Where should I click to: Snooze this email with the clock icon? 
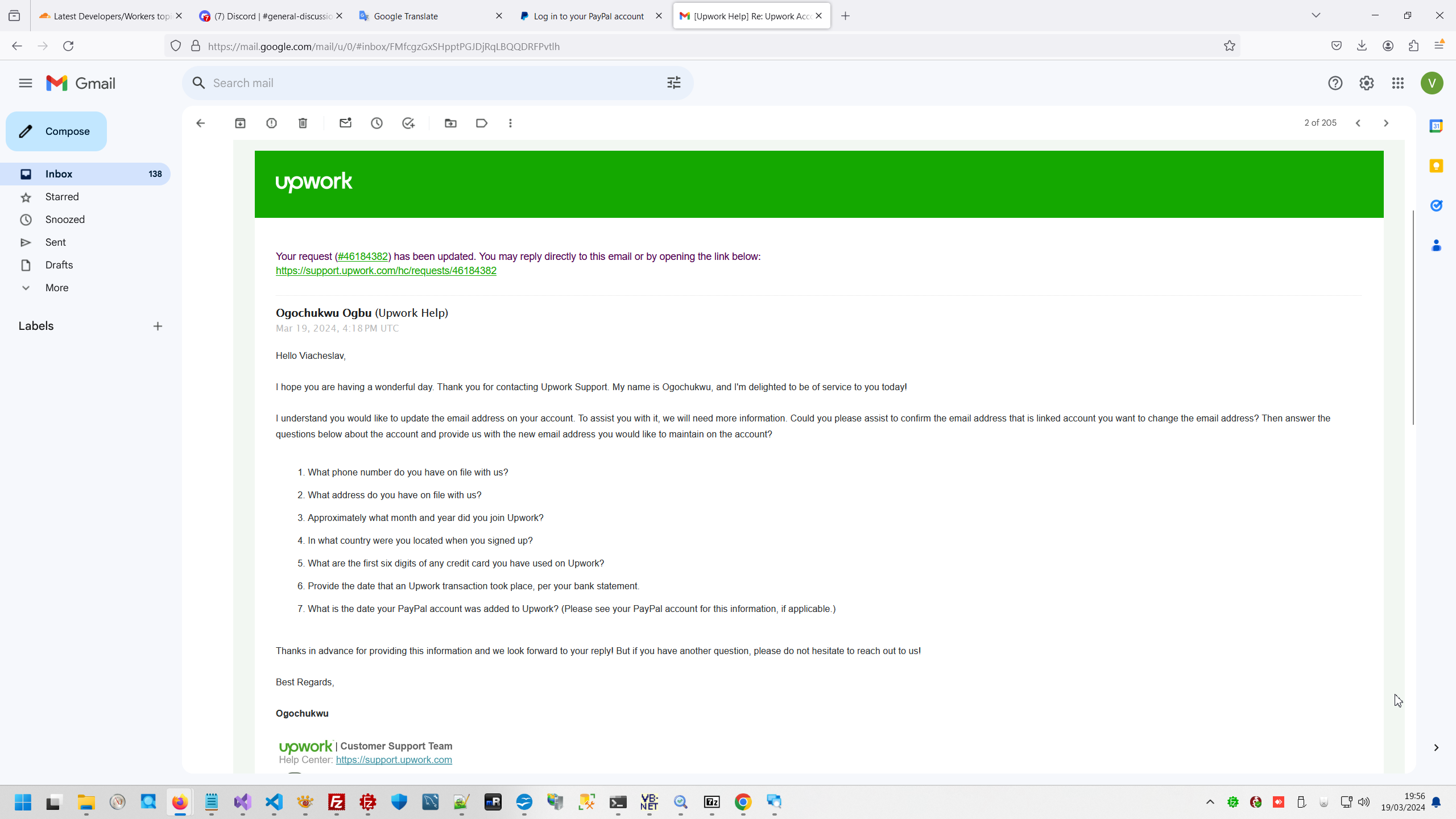(377, 123)
